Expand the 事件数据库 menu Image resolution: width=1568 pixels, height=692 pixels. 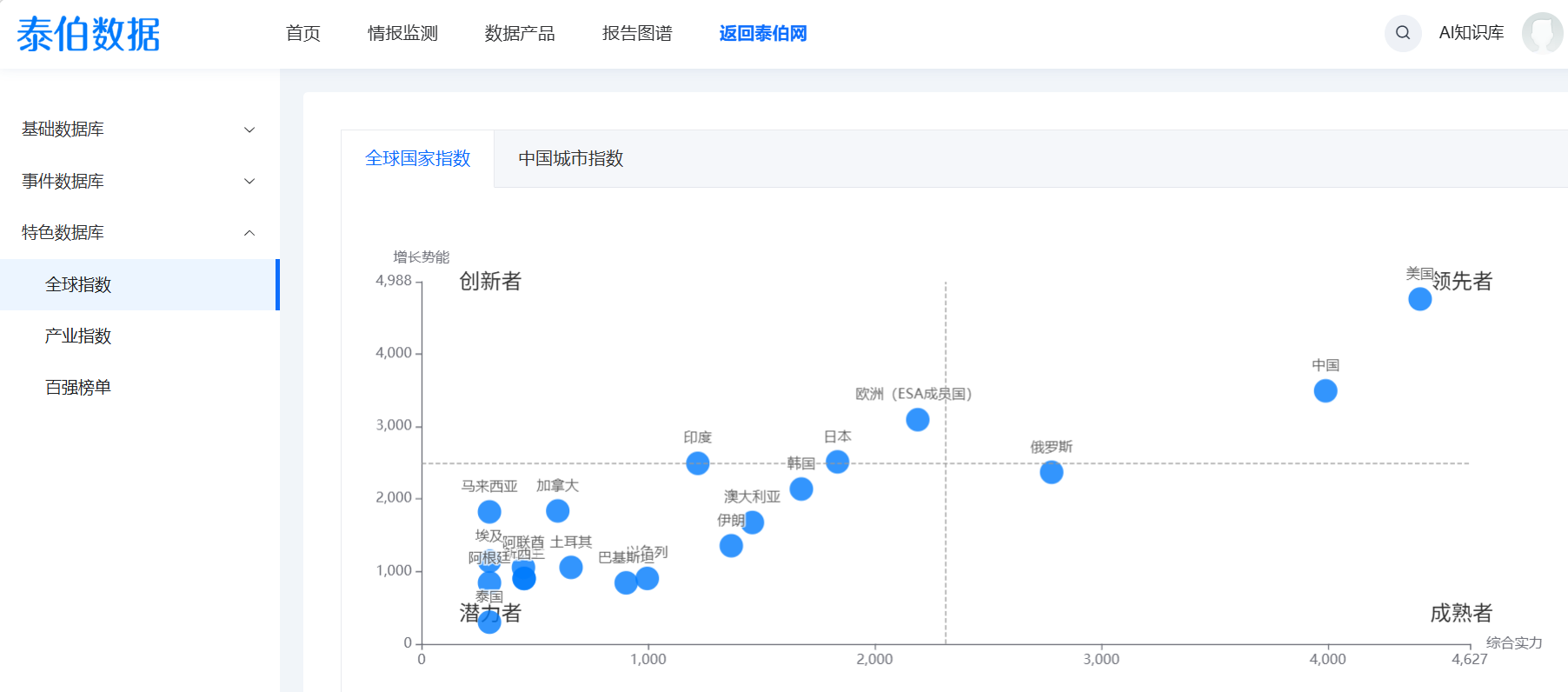(139, 181)
